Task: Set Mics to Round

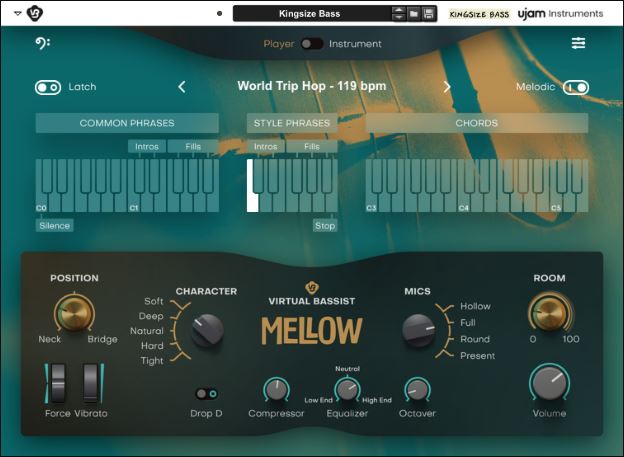Action: pyautogui.click(x=475, y=339)
